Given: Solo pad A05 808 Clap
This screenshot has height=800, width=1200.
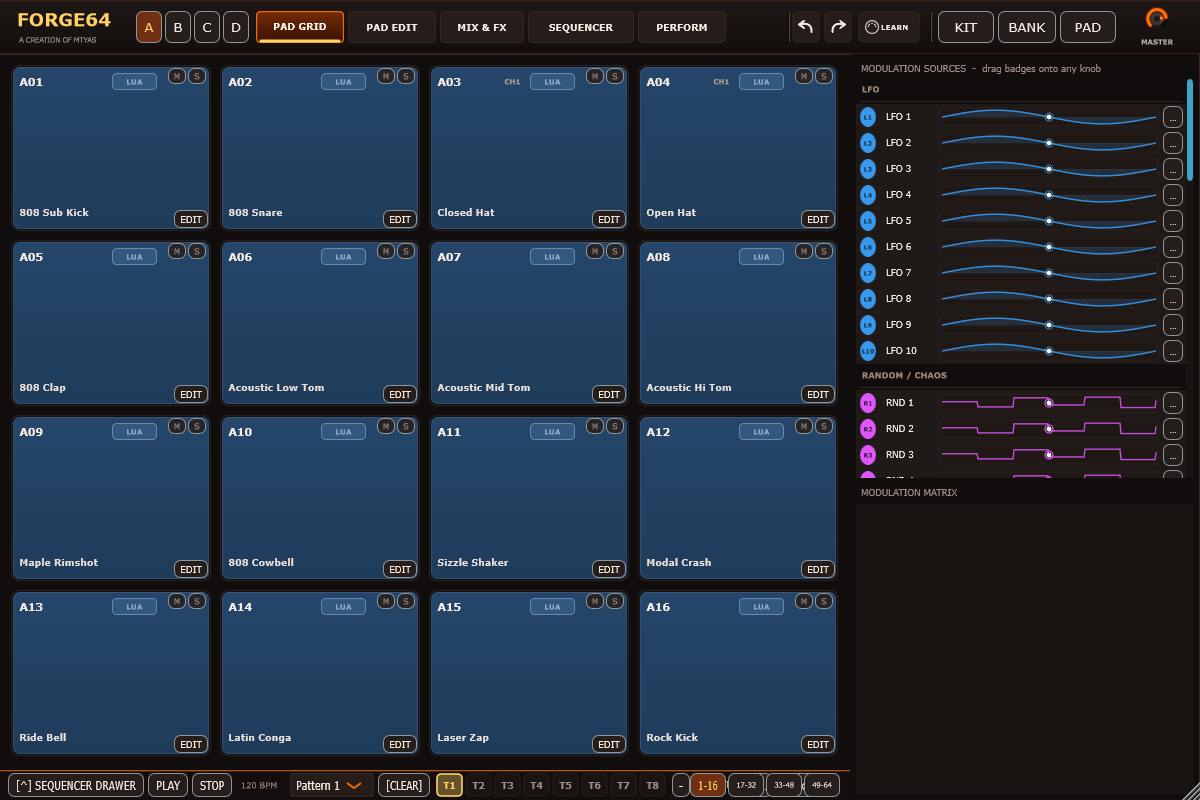Looking at the screenshot, I should (196, 251).
